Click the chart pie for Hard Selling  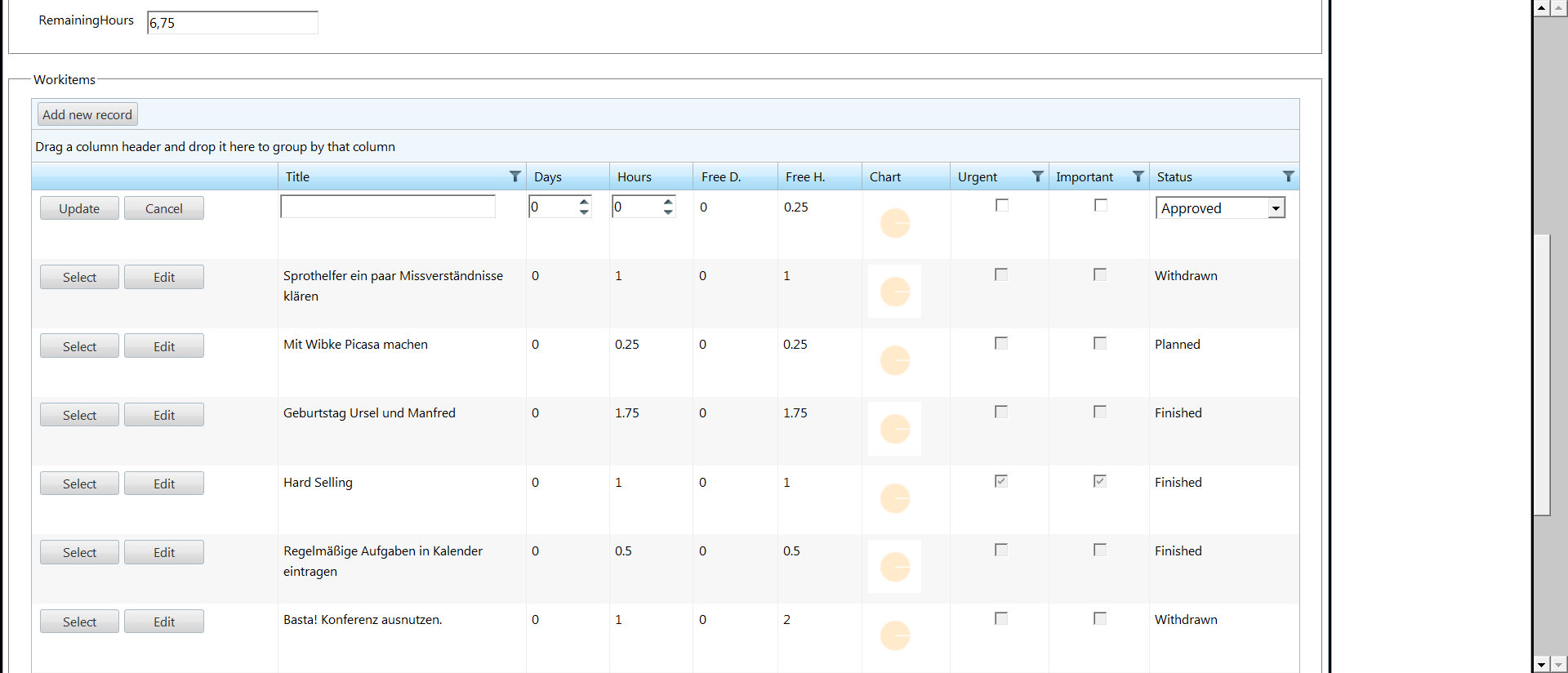coord(895,498)
